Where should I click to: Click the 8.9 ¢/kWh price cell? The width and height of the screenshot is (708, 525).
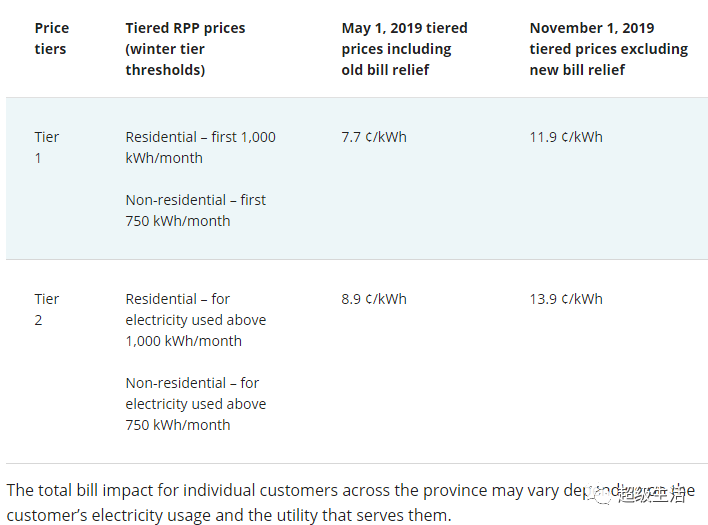(374, 299)
